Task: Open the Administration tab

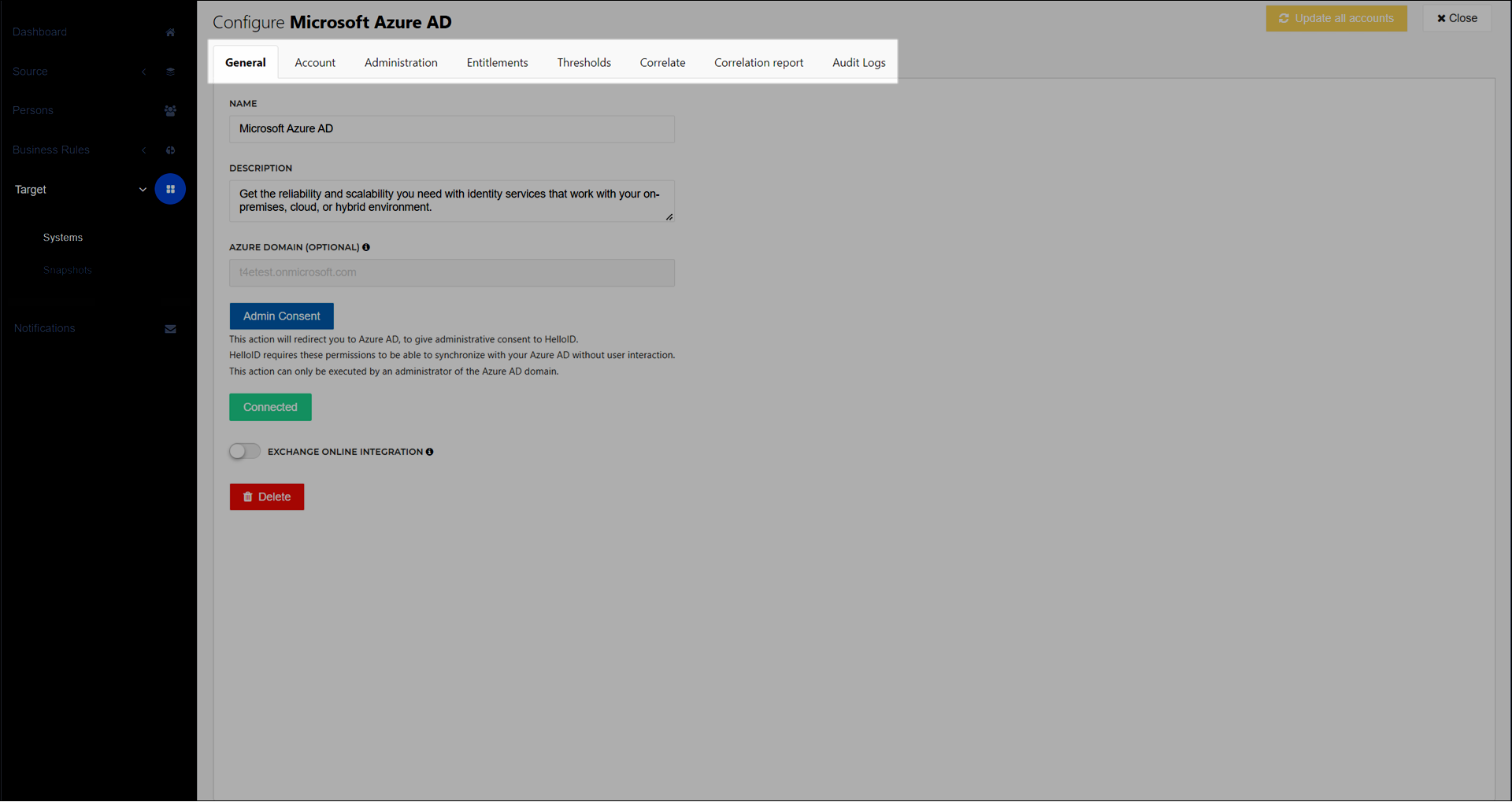Action: [401, 63]
